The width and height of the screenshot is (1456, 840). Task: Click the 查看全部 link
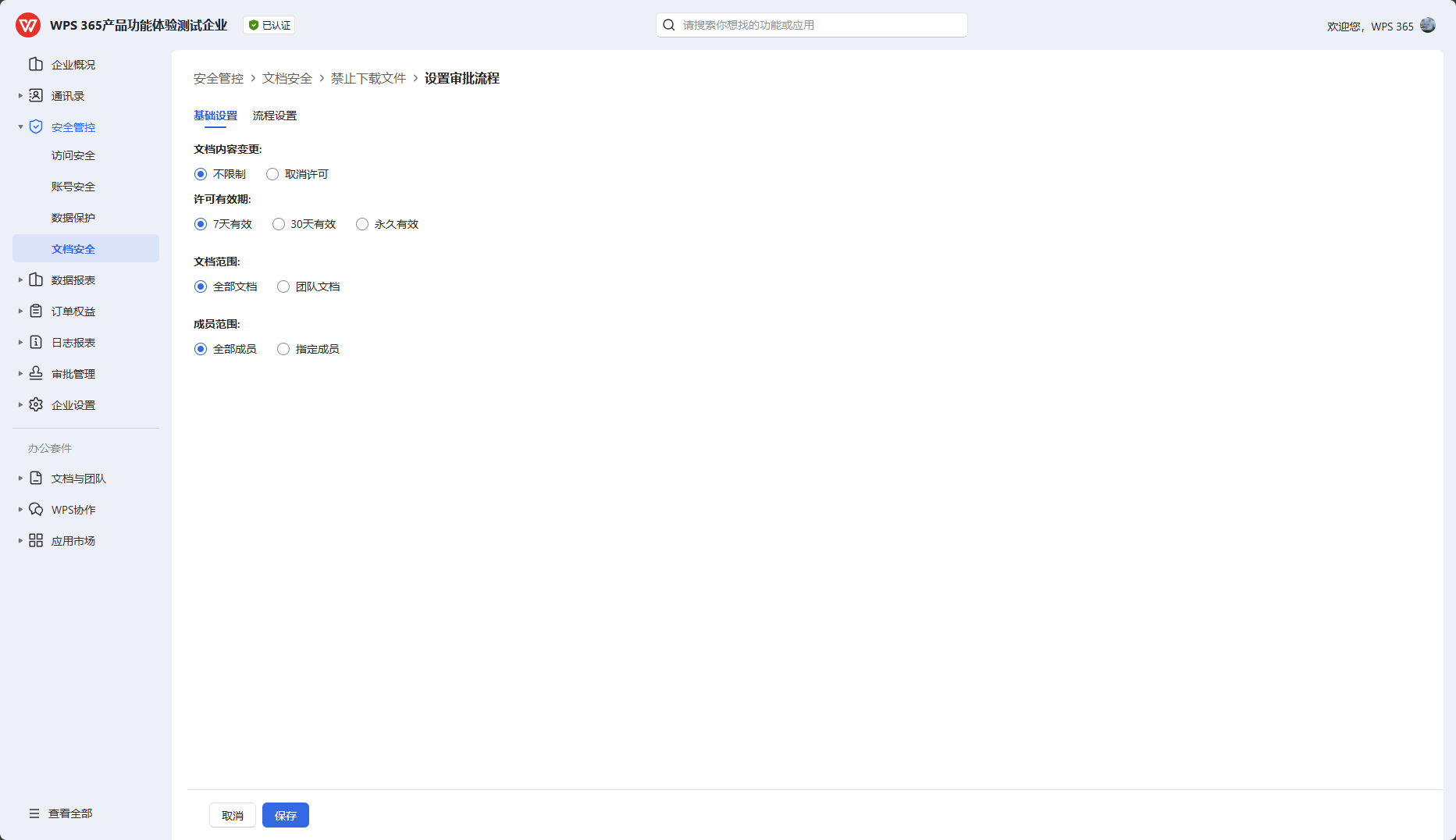(x=70, y=813)
